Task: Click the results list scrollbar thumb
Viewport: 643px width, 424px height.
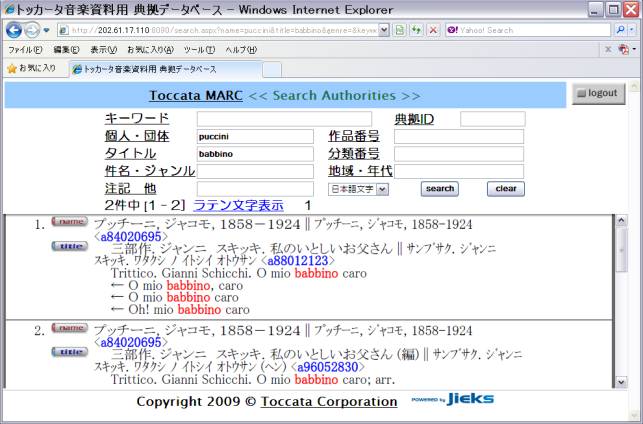Action: (621, 250)
